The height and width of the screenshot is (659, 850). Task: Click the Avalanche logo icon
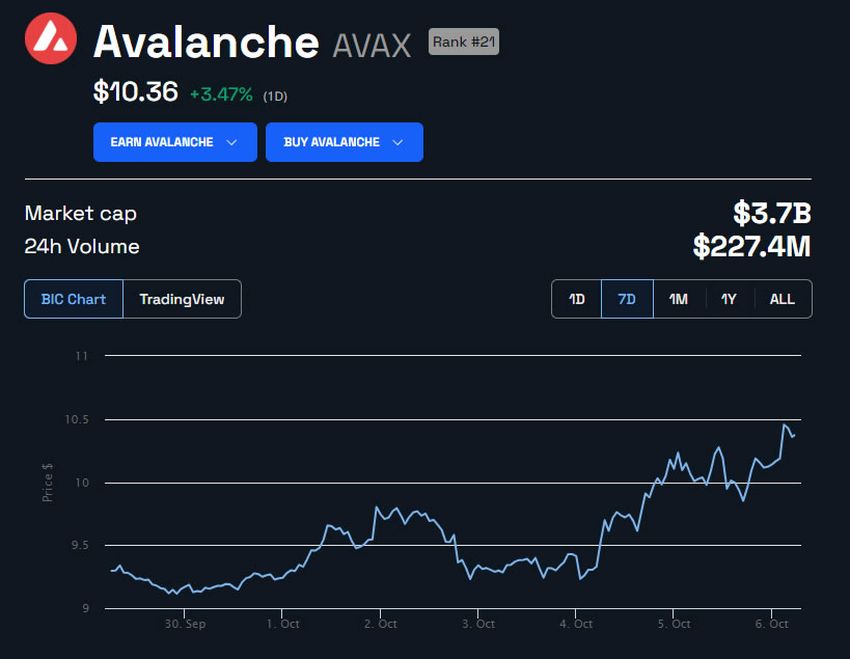(52, 39)
